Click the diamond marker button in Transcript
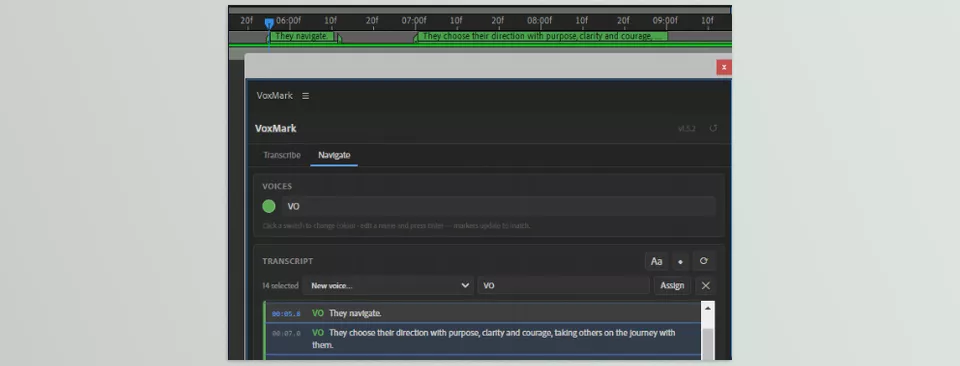The height and width of the screenshot is (366, 960). click(680, 261)
